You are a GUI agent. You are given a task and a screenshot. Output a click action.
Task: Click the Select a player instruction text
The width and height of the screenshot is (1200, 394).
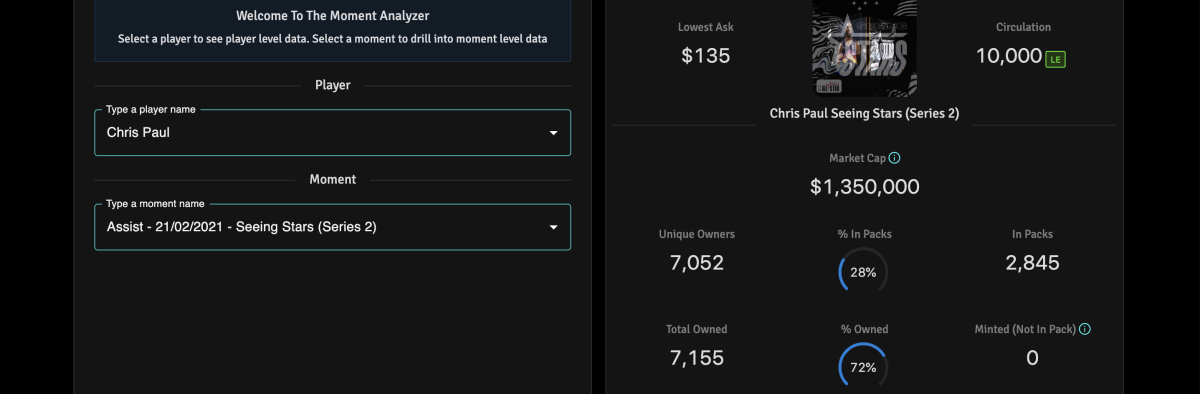tap(332, 39)
